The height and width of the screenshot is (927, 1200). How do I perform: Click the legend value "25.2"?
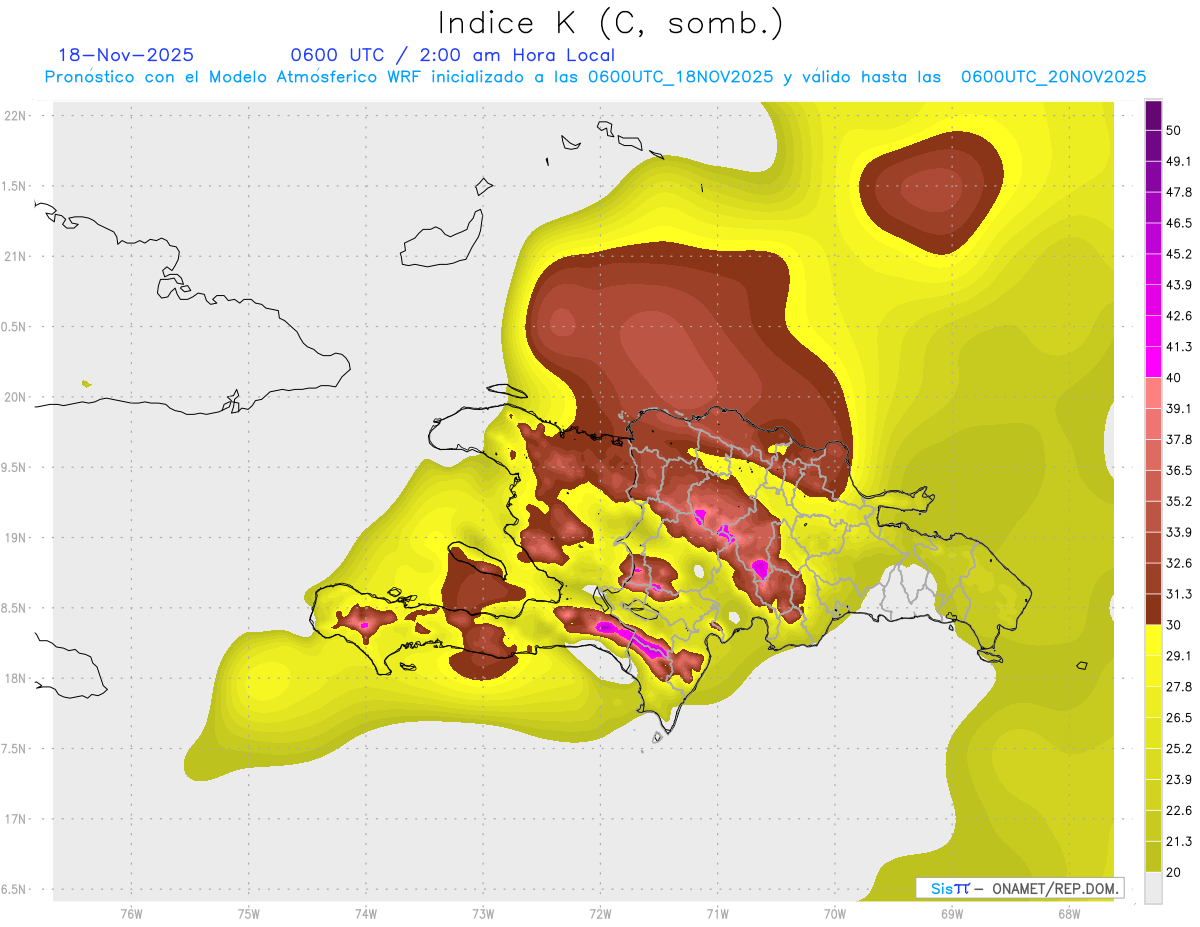pos(1180,749)
